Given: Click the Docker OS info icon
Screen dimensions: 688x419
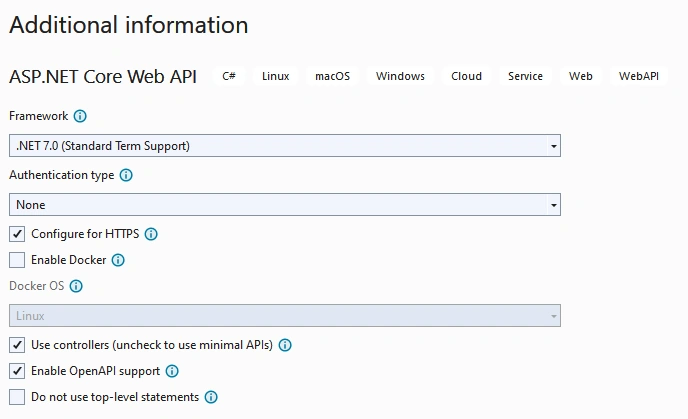Looking at the screenshot, I should pyautogui.click(x=76, y=286).
